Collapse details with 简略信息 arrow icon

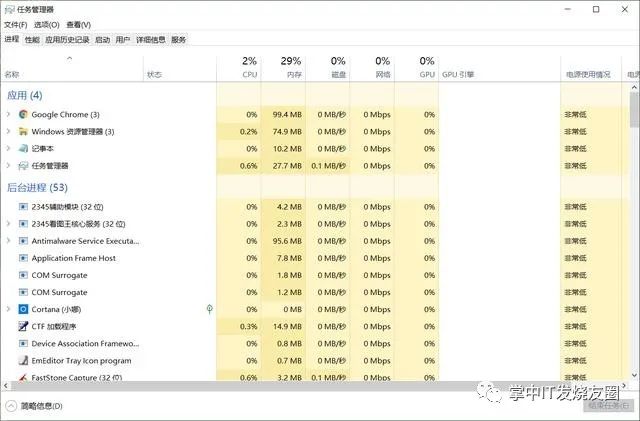point(11,406)
